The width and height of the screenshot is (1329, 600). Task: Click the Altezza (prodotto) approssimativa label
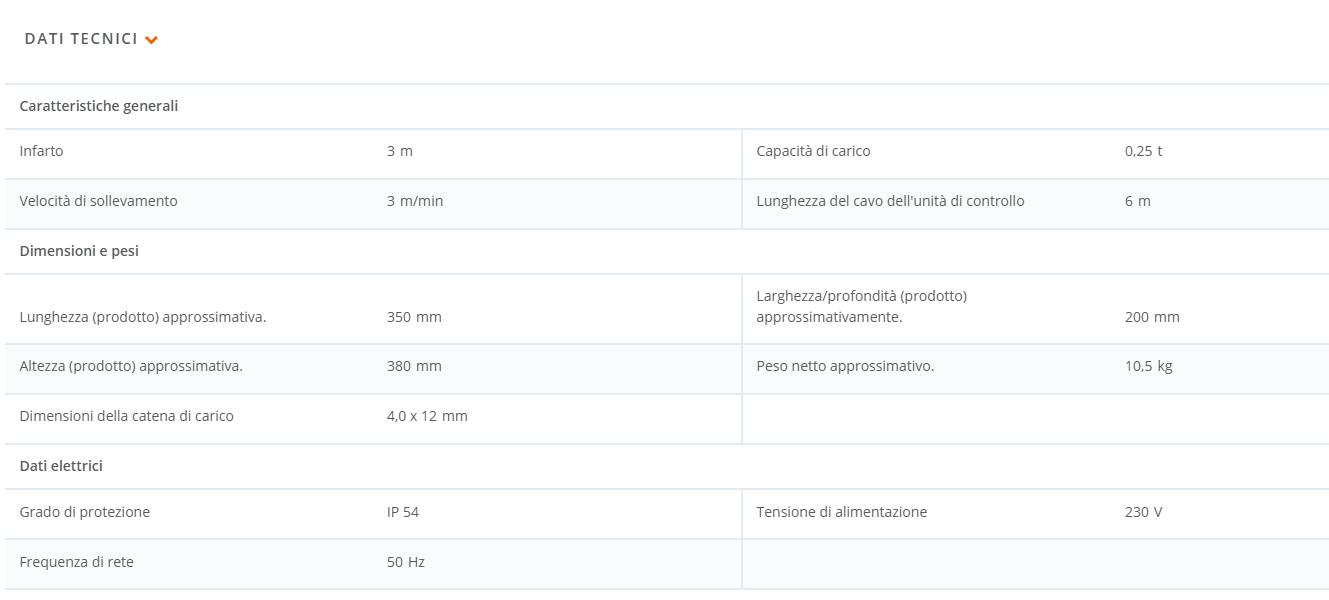(x=131, y=366)
